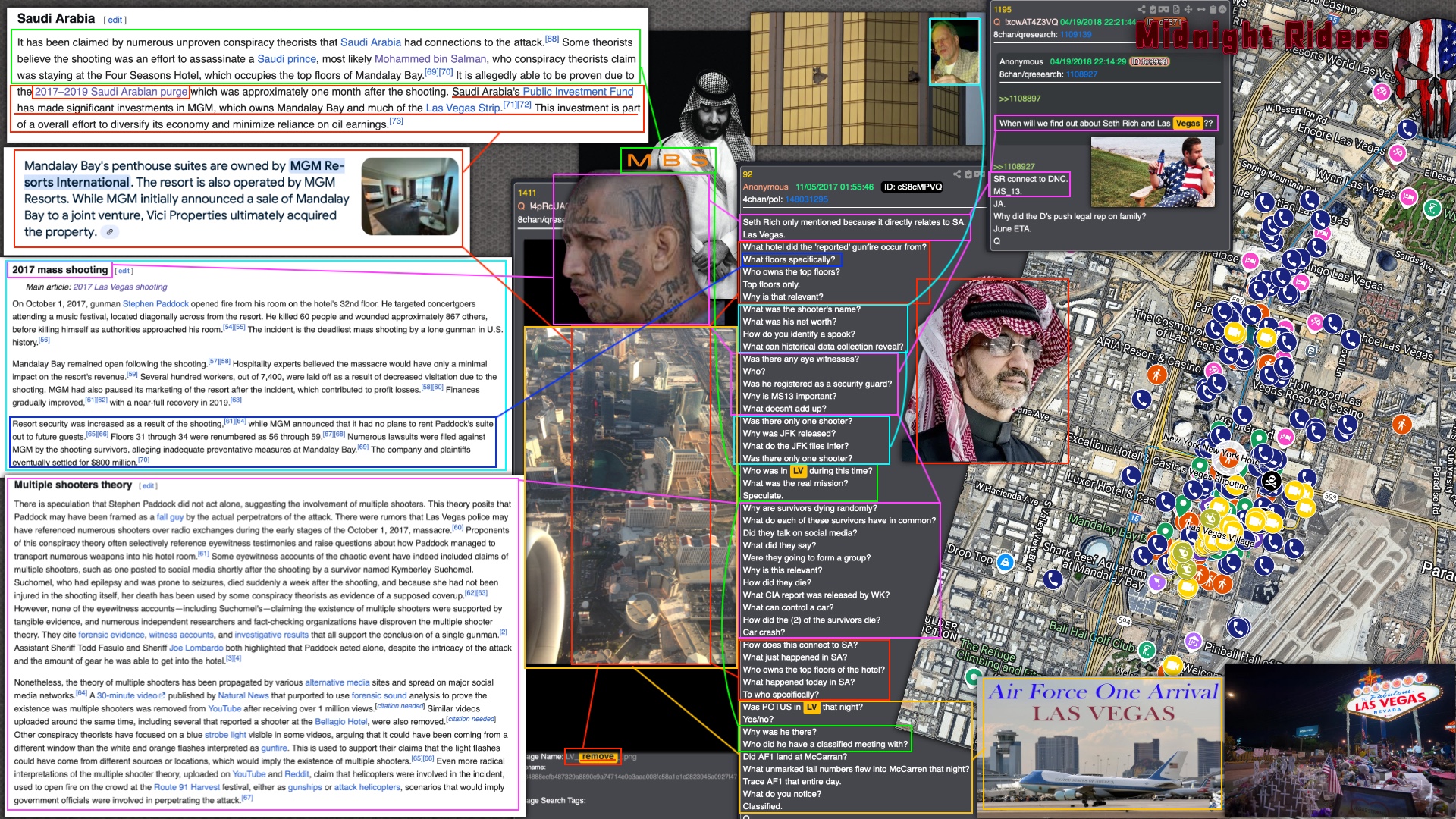Select the blue shopping bag marker at Drop Top
Image resolution: width=1456 pixels, height=819 pixels.
[x=1006, y=562]
